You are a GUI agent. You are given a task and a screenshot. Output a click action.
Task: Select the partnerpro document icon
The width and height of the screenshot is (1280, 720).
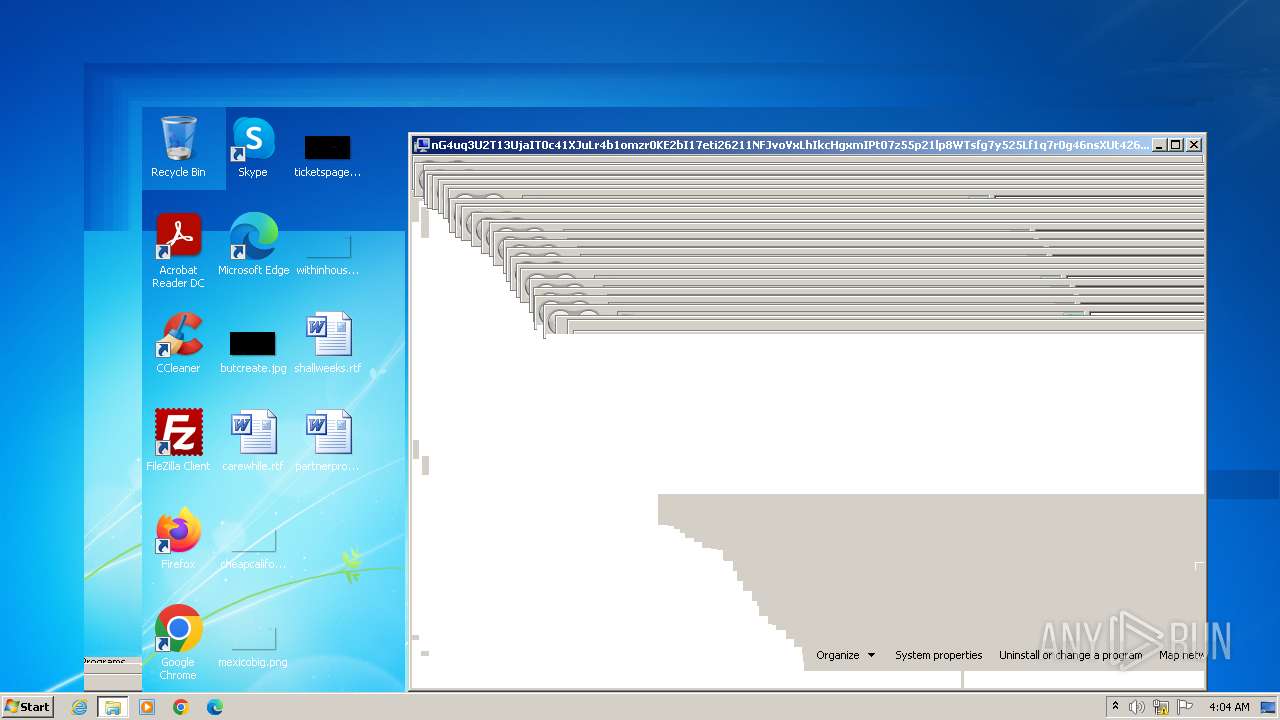[x=327, y=441]
